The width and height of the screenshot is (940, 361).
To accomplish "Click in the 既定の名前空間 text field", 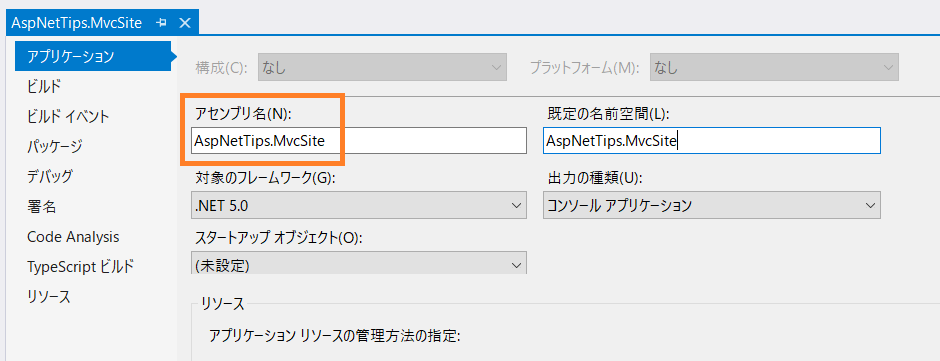I will pos(712,141).
